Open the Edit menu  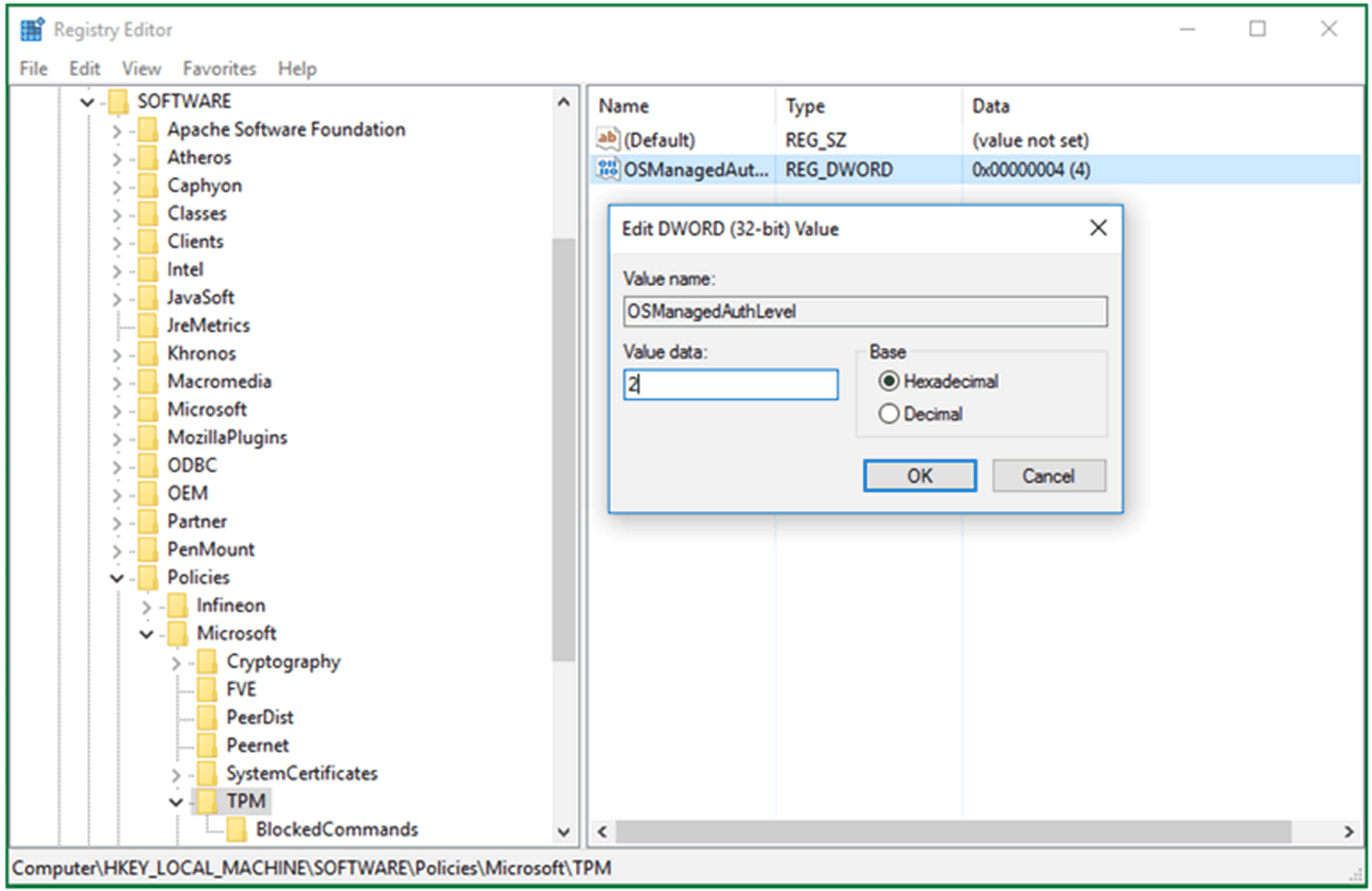(x=84, y=68)
